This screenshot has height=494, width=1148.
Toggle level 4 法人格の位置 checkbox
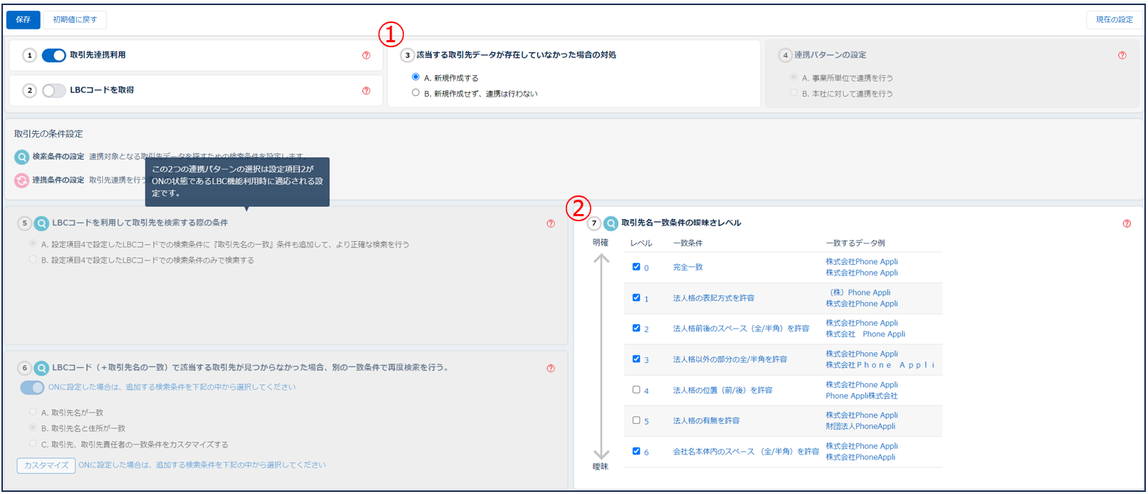[x=636, y=390]
